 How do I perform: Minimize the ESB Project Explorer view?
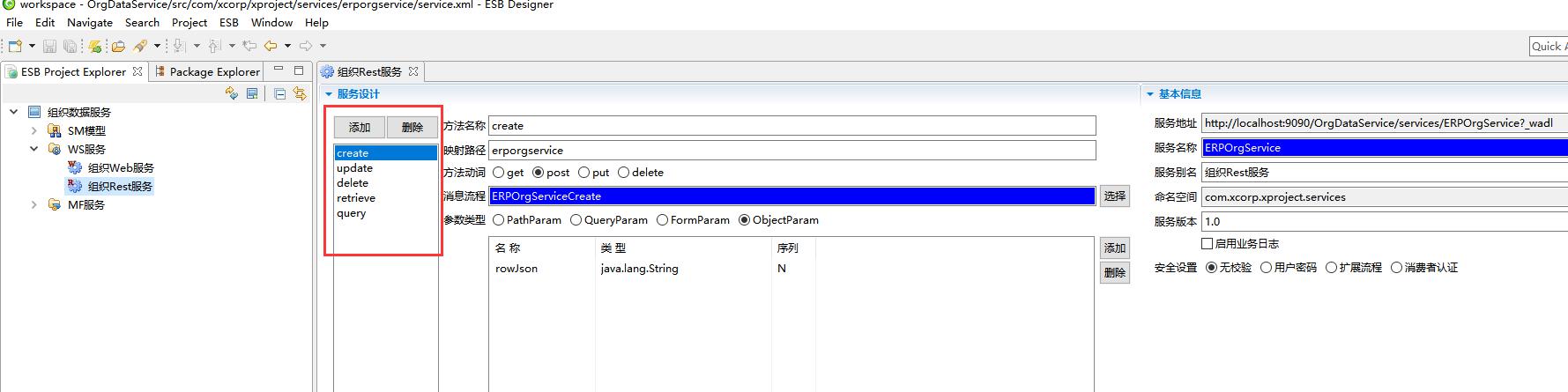coord(279,69)
